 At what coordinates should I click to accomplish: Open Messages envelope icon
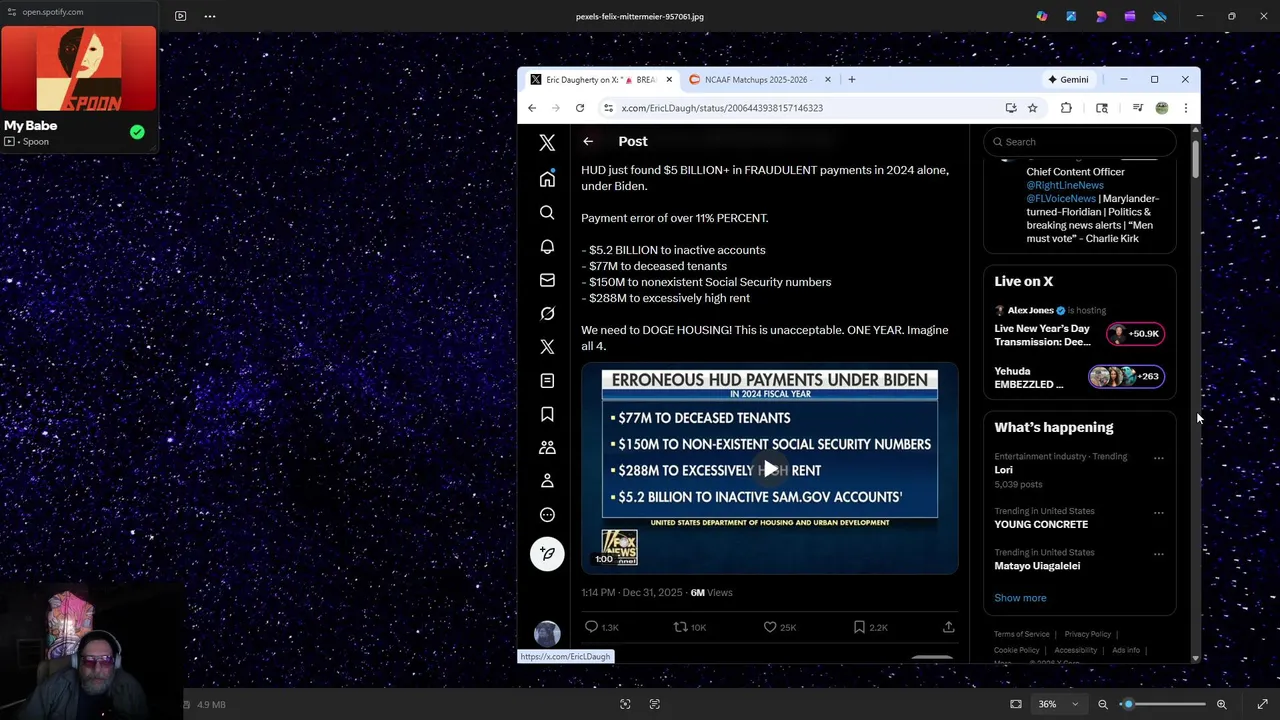pyautogui.click(x=547, y=280)
